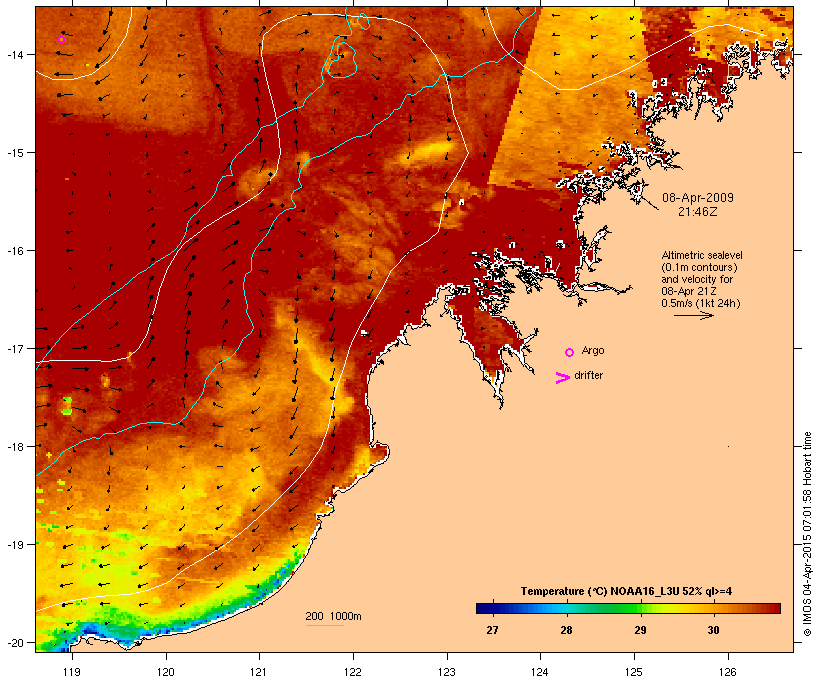Click the latitude label -20
The width and height of the screenshot is (820, 680).
point(14,642)
